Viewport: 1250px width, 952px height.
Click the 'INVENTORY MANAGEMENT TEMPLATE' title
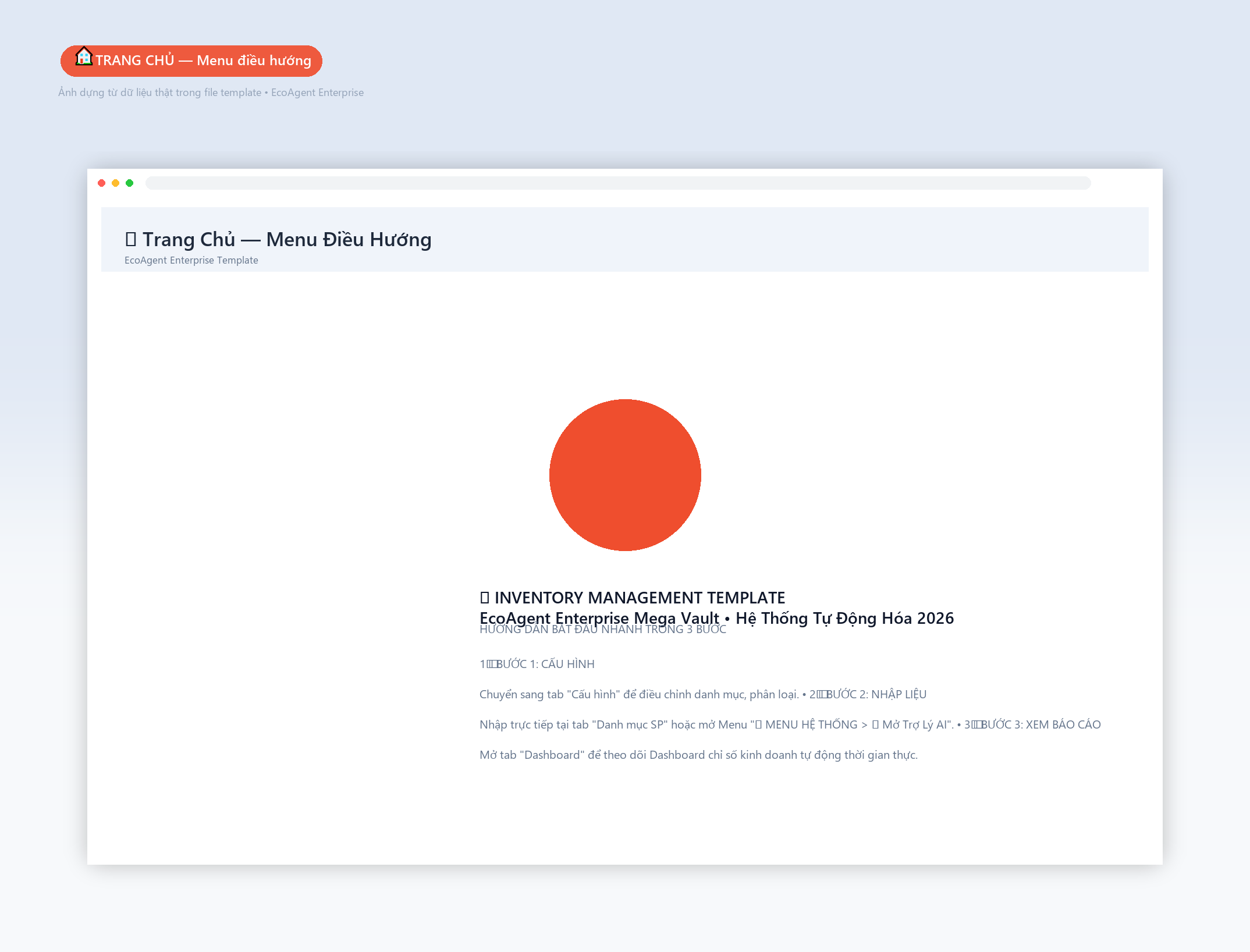633,598
